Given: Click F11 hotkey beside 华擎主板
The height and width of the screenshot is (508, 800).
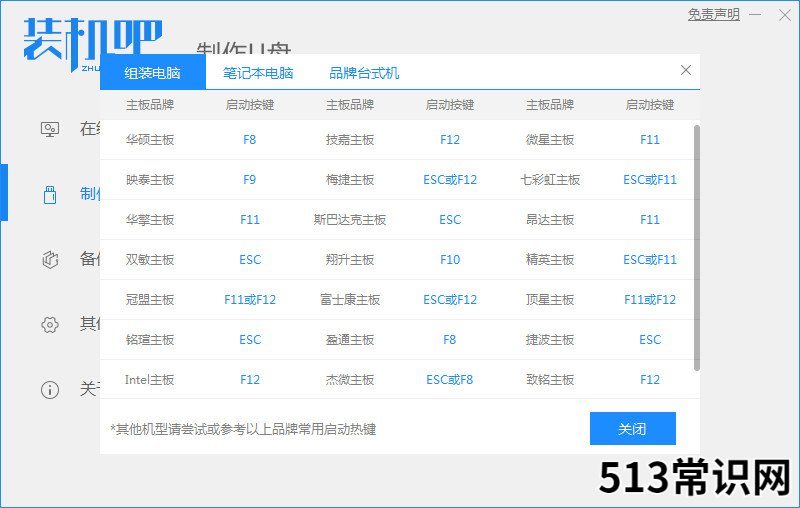Looking at the screenshot, I should (250, 219).
